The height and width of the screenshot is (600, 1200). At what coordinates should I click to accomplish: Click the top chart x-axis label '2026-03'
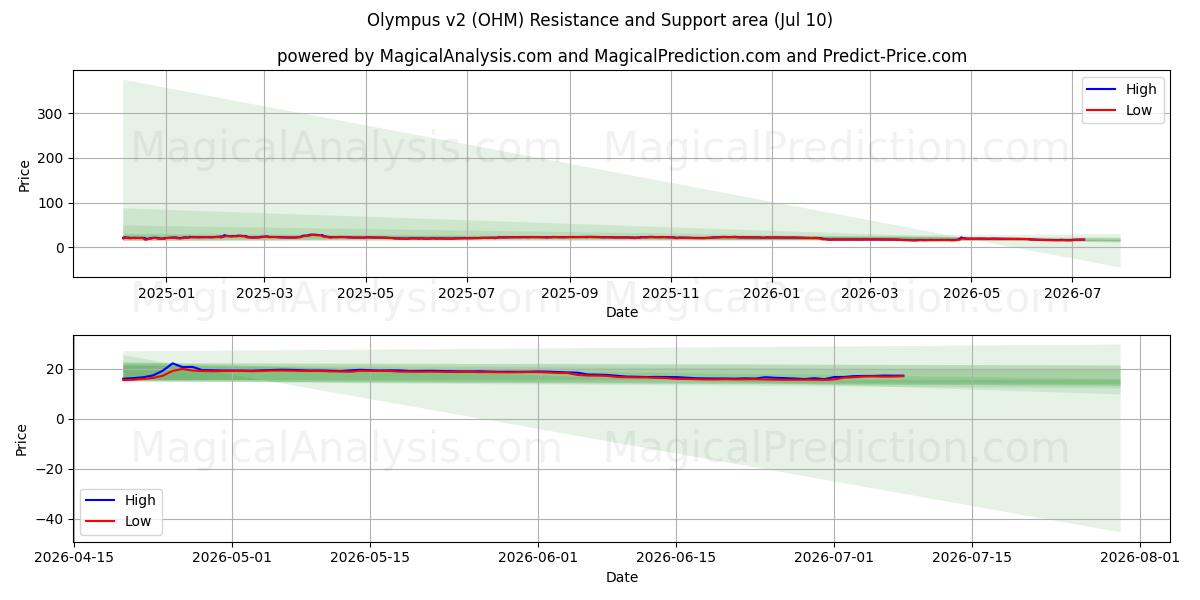(870, 294)
